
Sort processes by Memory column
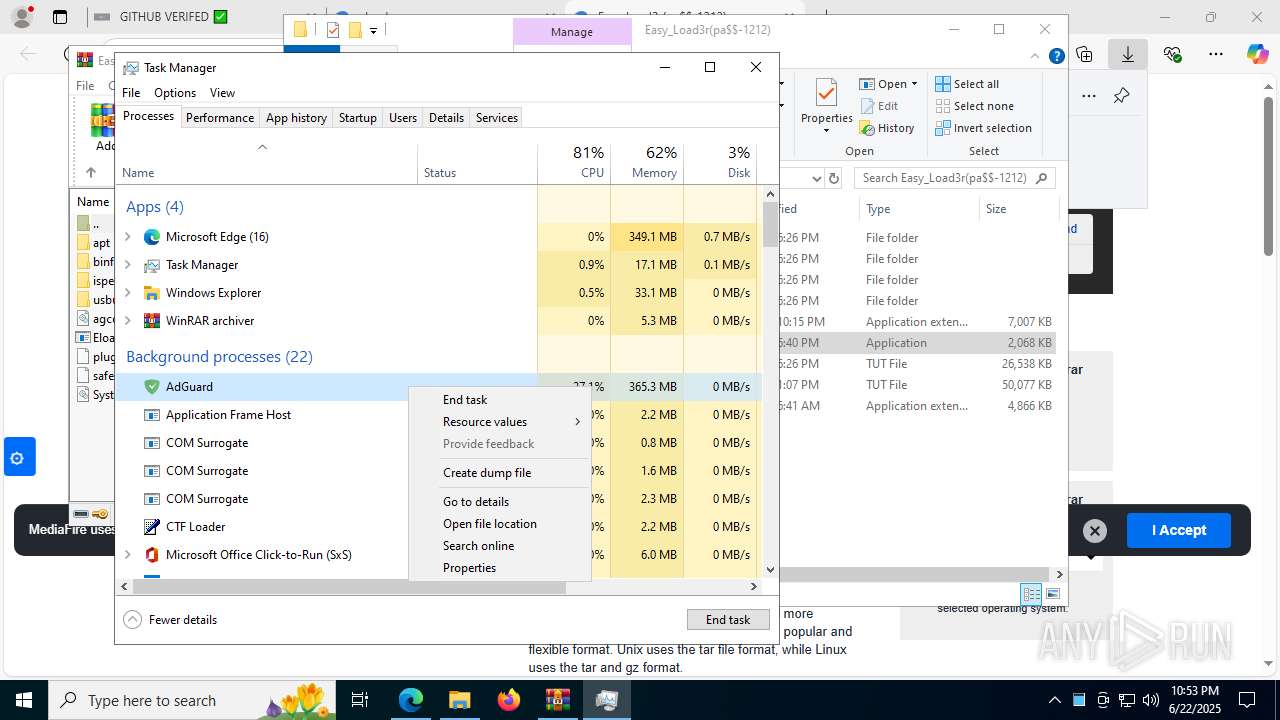647,163
